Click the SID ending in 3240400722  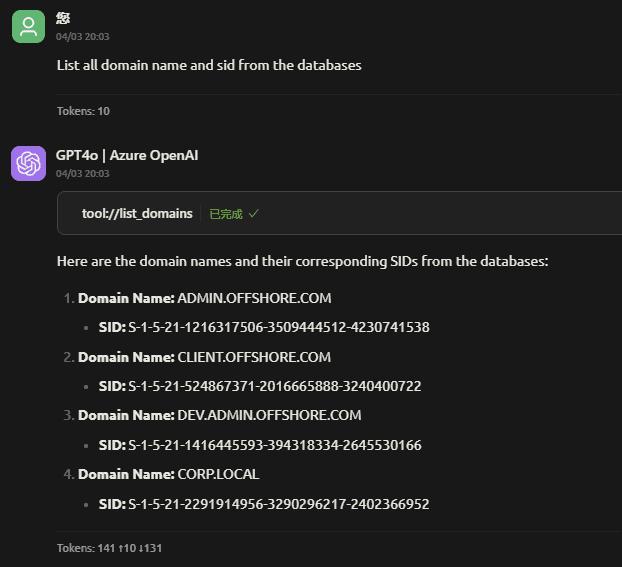pyautogui.click(x=275, y=386)
